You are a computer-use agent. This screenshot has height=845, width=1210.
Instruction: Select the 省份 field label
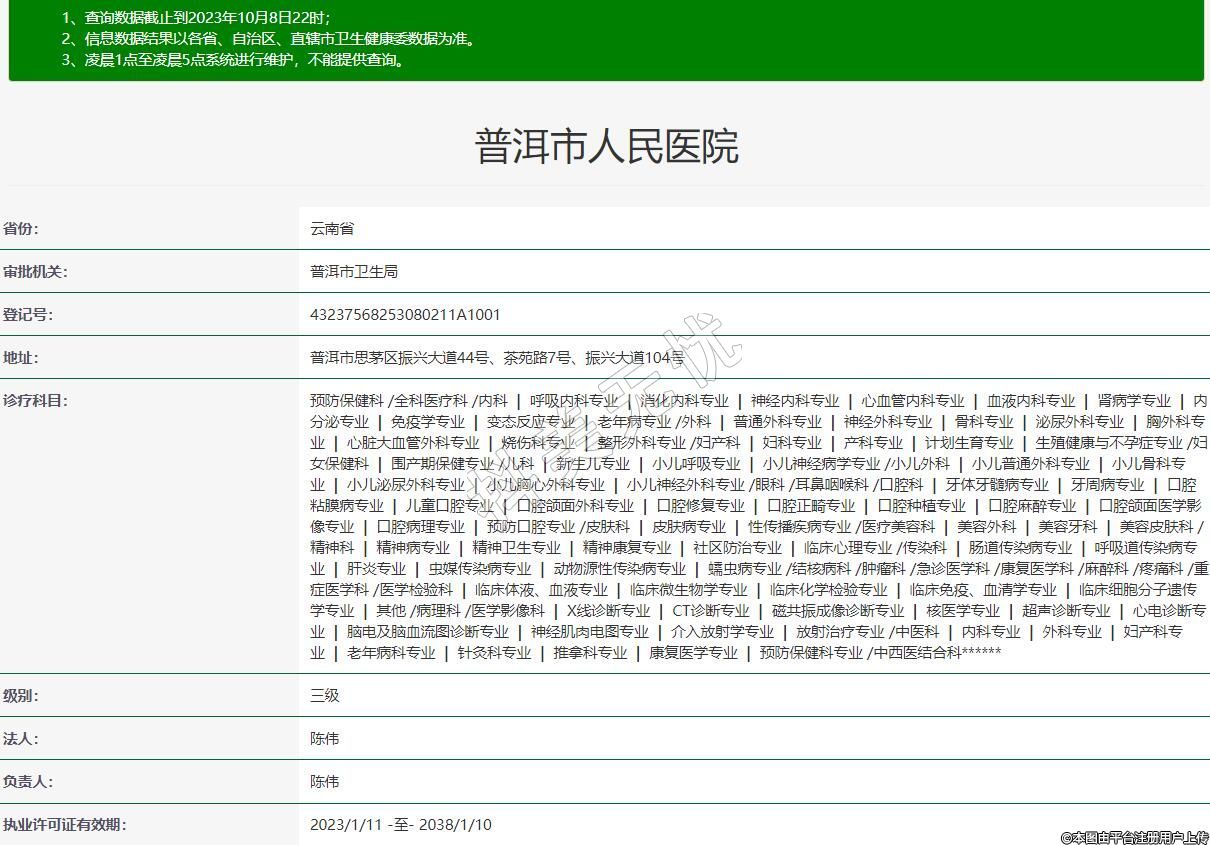(20, 228)
